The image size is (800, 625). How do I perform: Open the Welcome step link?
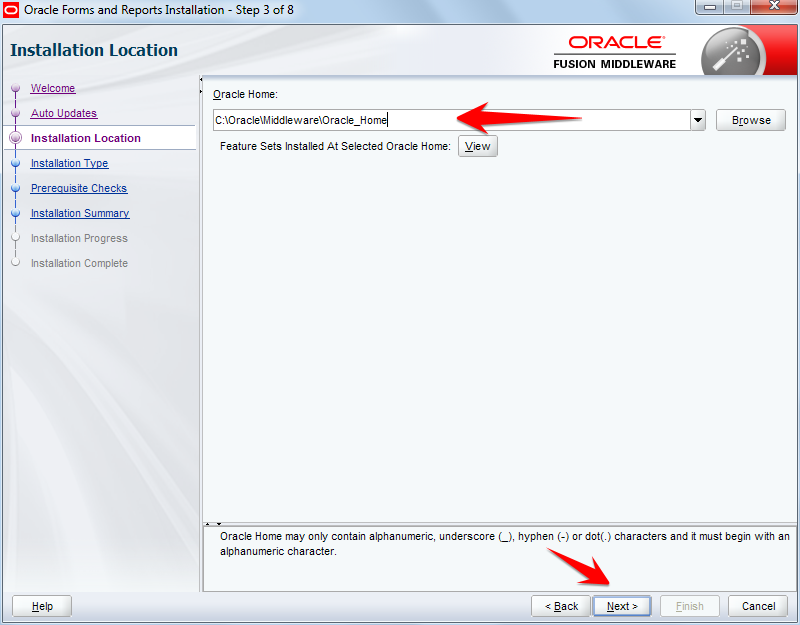(53, 88)
